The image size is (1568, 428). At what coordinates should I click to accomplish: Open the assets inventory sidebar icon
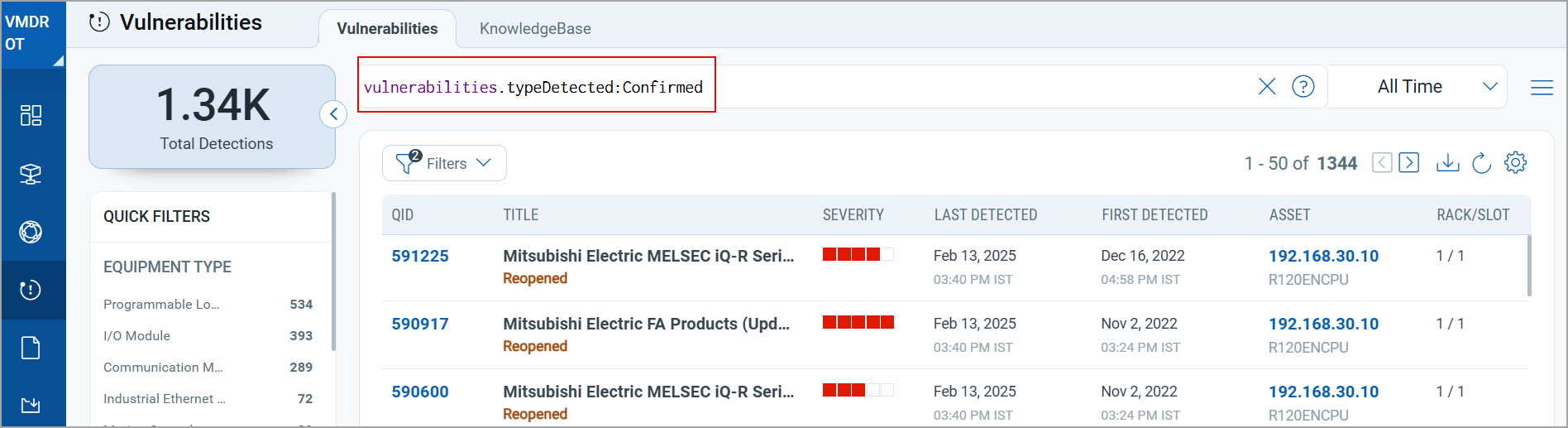point(31,174)
